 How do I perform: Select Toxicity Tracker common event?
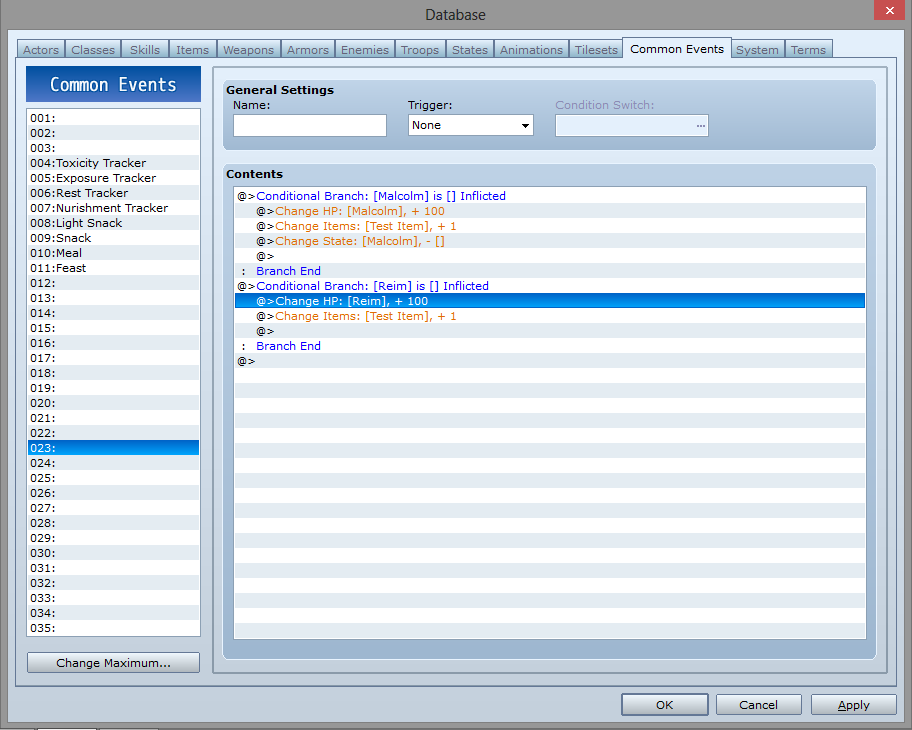(x=101, y=163)
